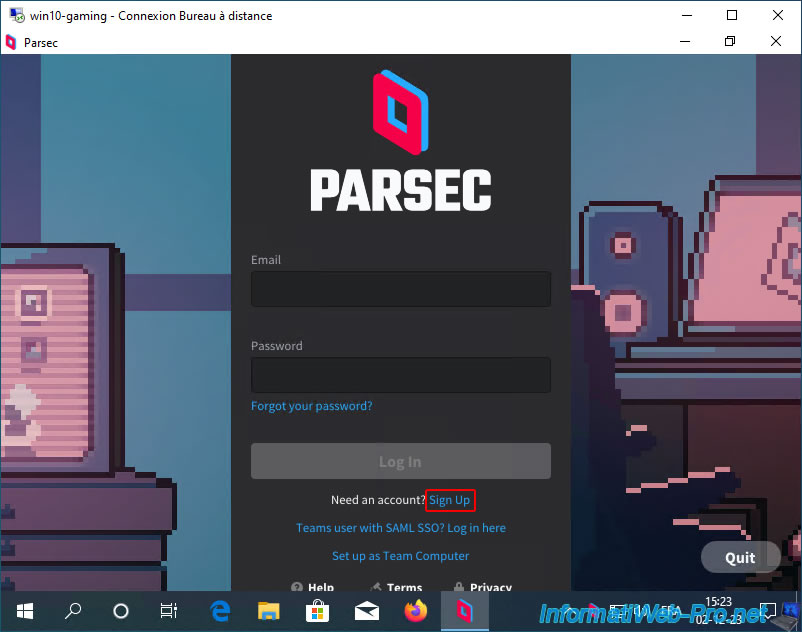Click the Parsec logo graphic
Image resolution: width=802 pixels, height=632 pixels.
(x=400, y=112)
